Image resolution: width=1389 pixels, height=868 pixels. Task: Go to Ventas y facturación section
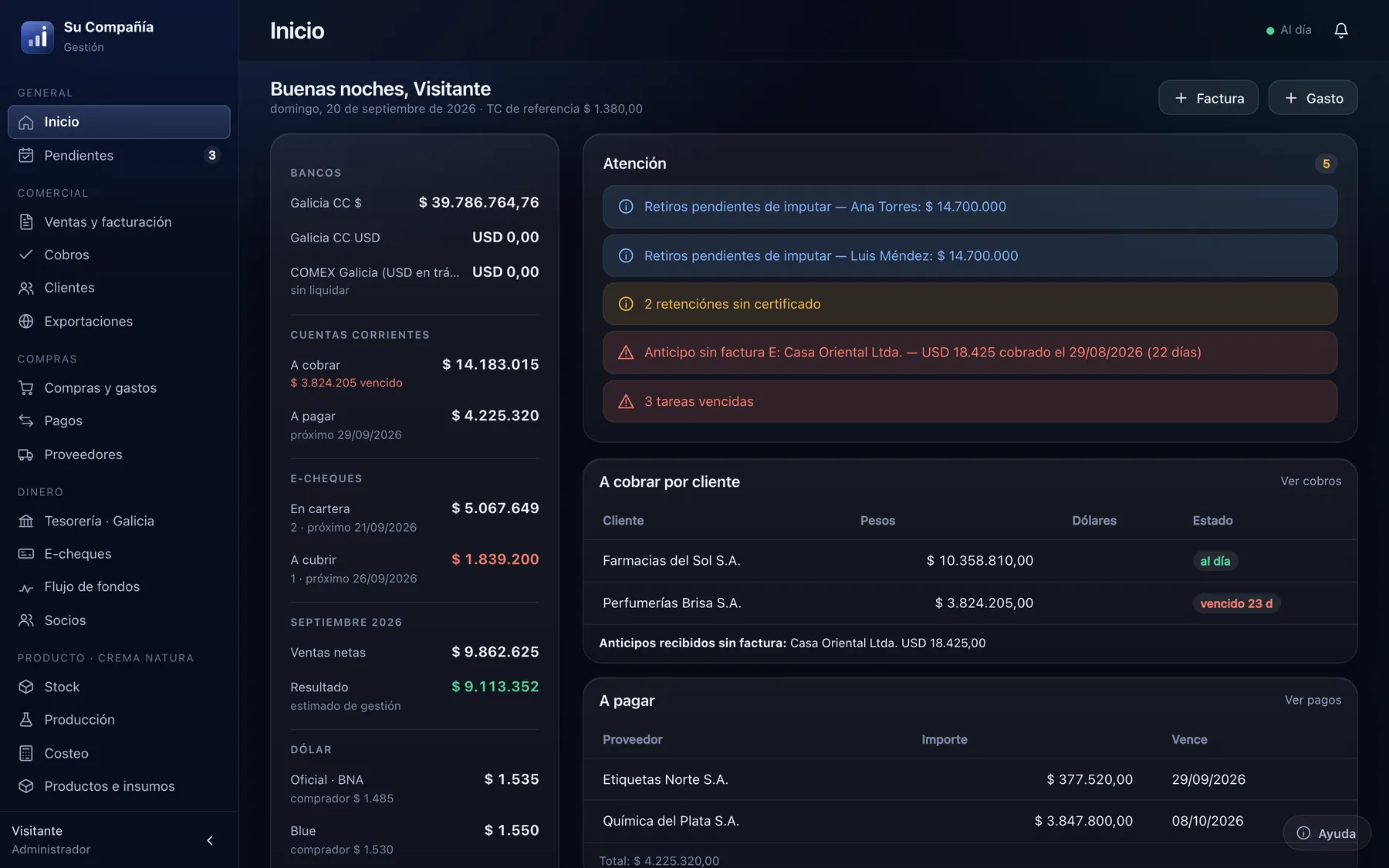pos(119,221)
